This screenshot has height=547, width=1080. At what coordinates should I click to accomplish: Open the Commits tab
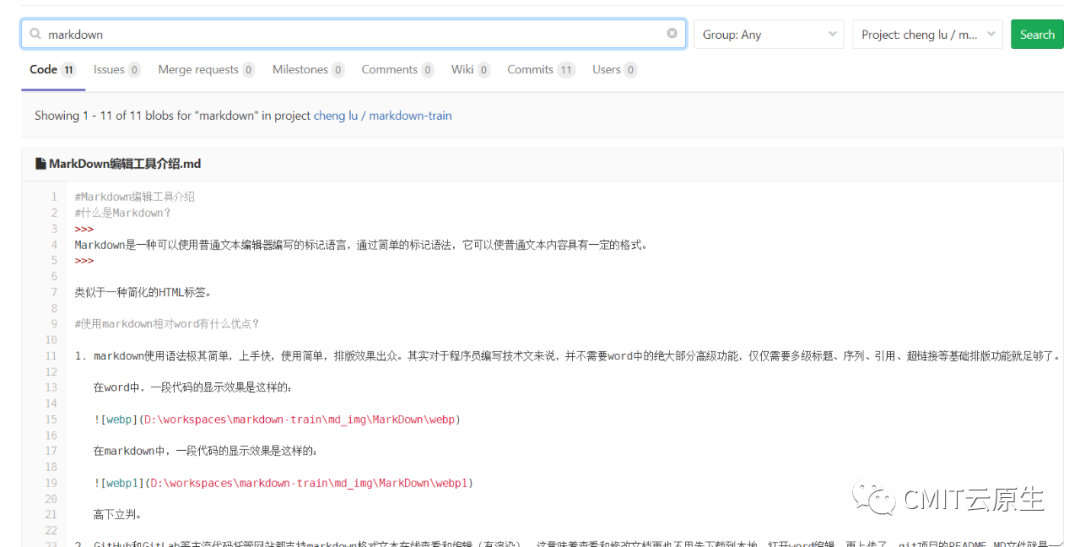(541, 70)
